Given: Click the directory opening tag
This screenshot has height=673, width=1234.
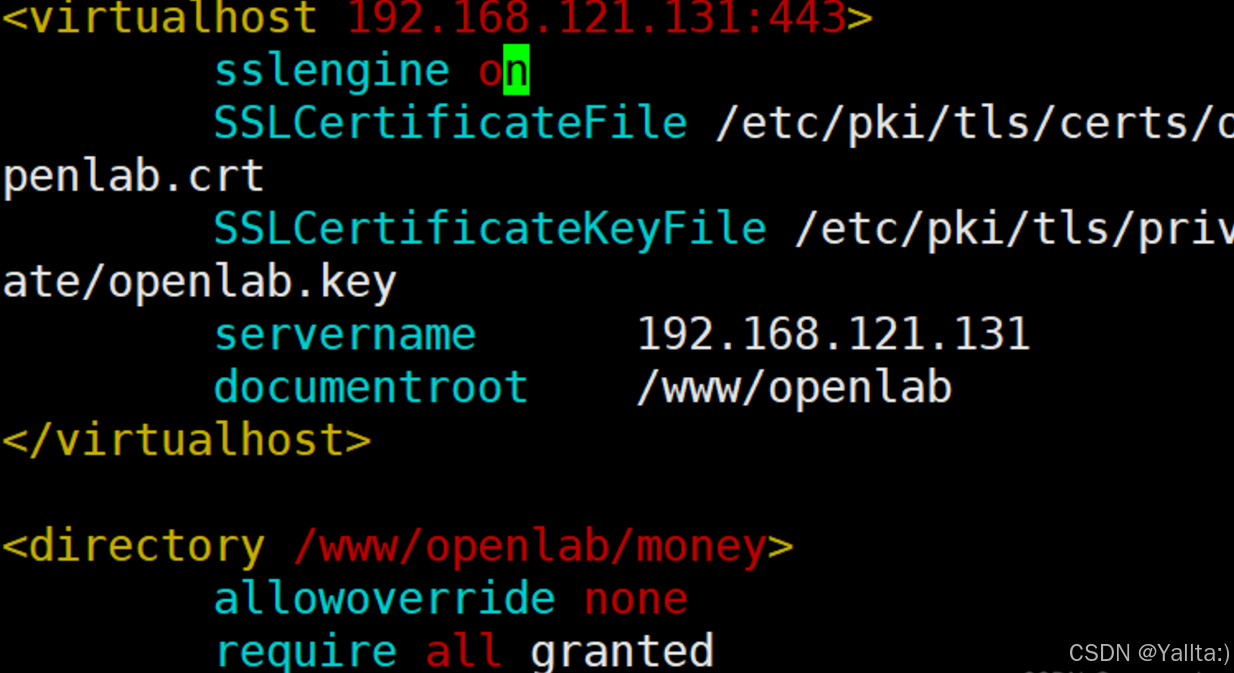Looking at the screenshot, I should [x=133, y=545].
